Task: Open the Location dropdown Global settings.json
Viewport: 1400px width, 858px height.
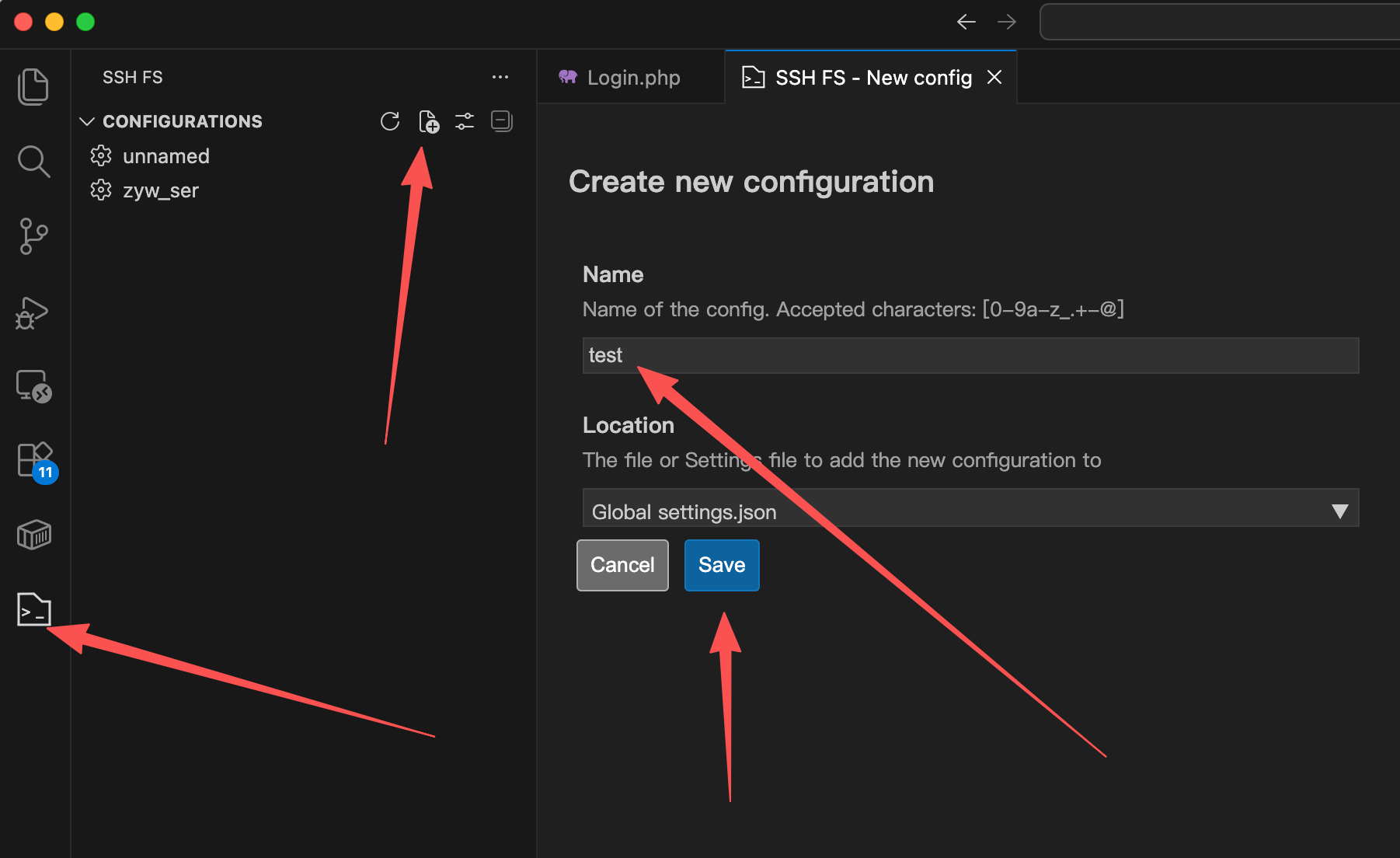Action: [x=970, y=508]
